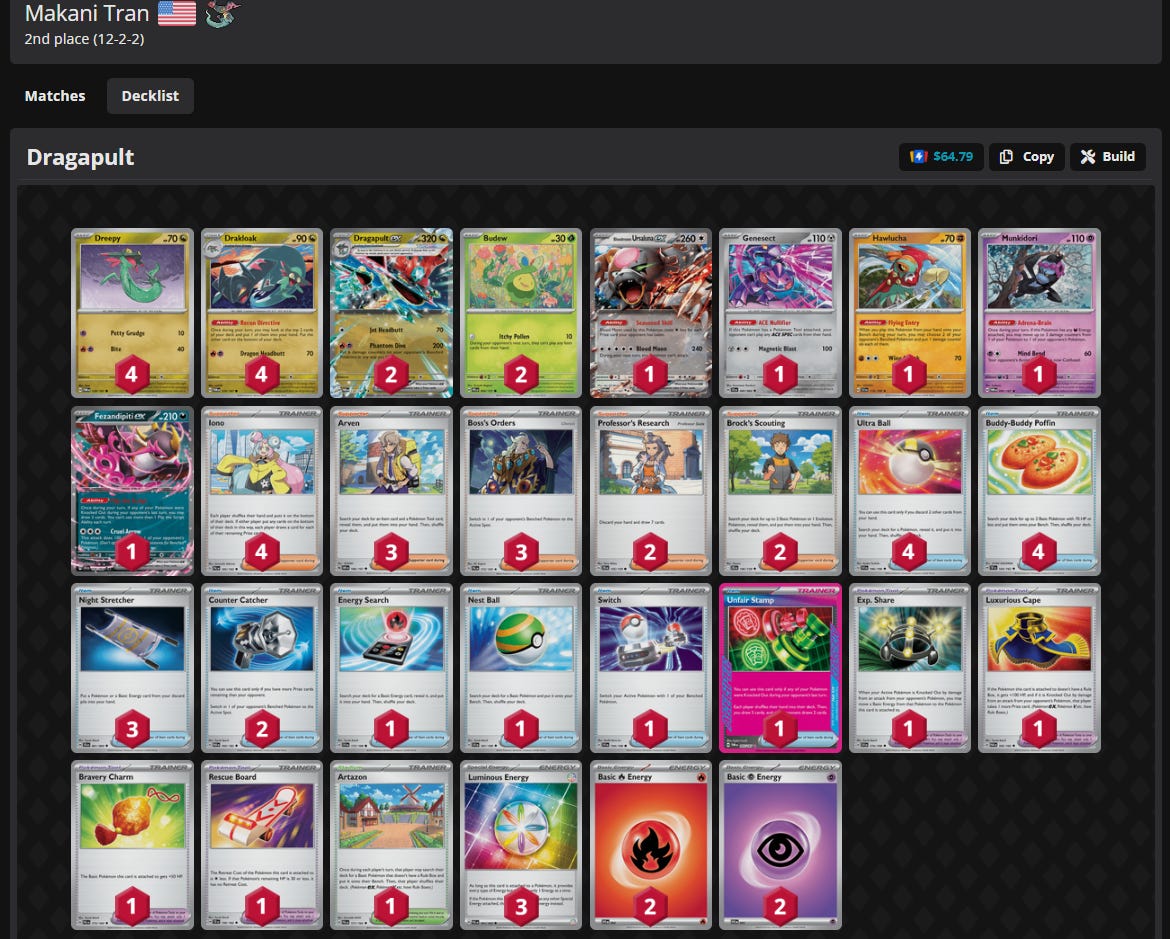1170x939 pixels.
Task: Open the Decklist tab
Action: 150,96
